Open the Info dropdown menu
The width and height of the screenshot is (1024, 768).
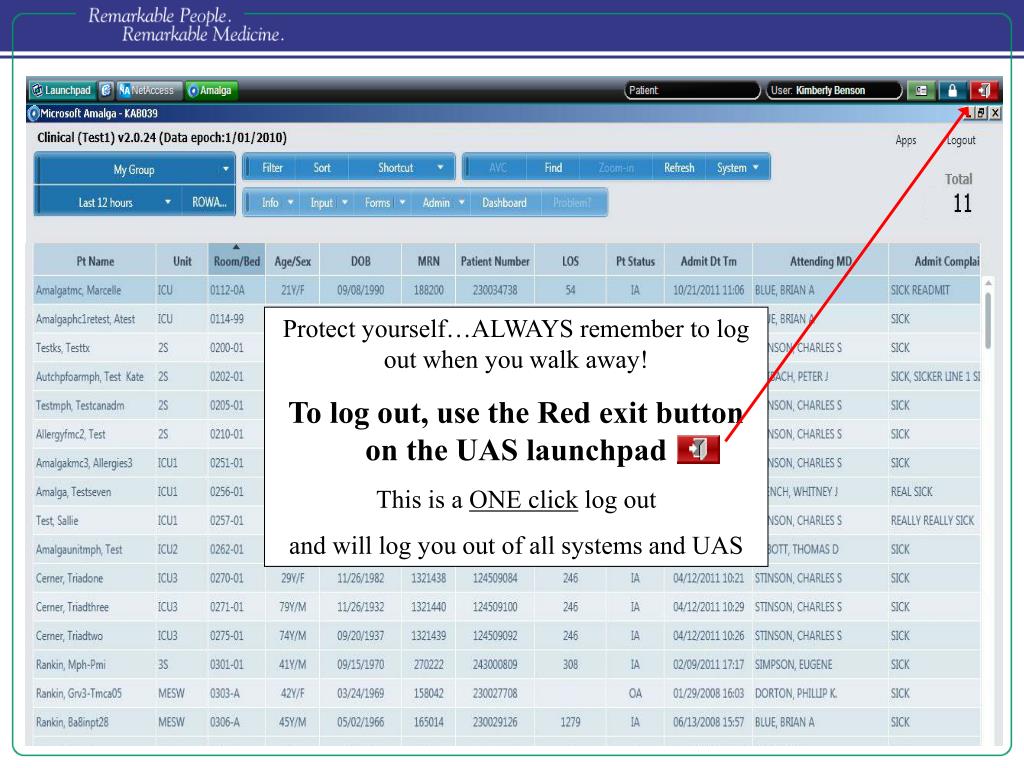click(x=277, y=202)
